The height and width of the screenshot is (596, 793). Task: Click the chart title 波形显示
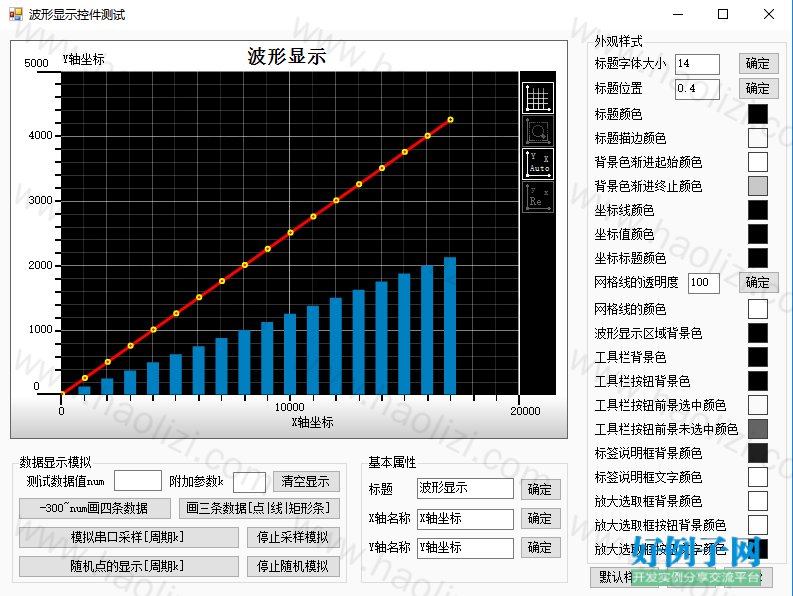point(287,56)
